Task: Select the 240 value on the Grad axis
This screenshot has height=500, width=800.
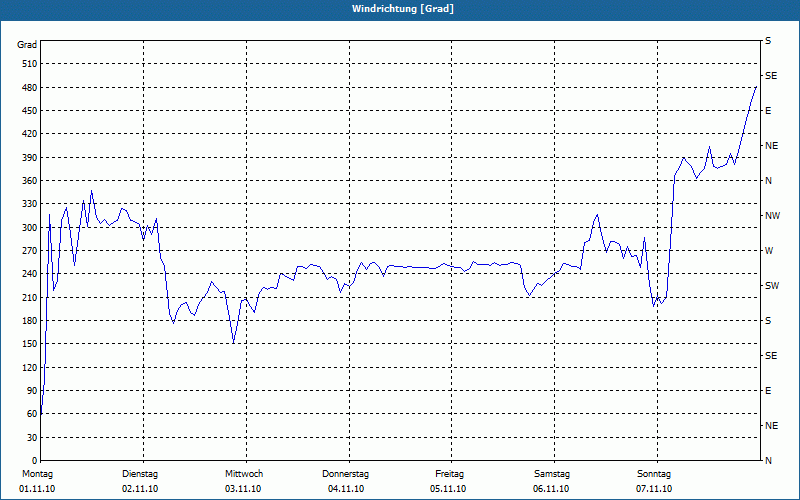Action: (x=30, y=274)
